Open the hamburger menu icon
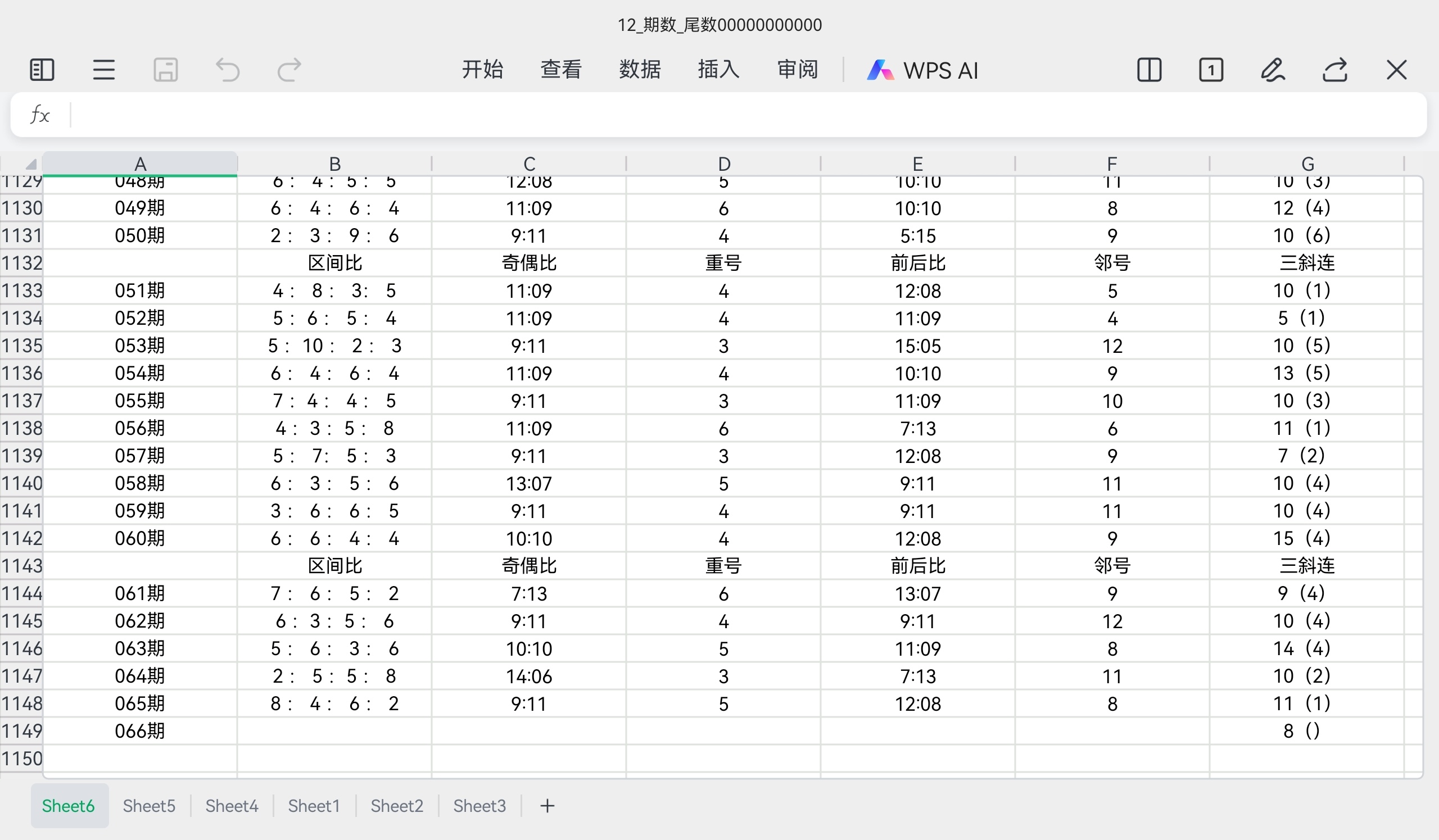1439x840 pixels. tap(103, 70)
